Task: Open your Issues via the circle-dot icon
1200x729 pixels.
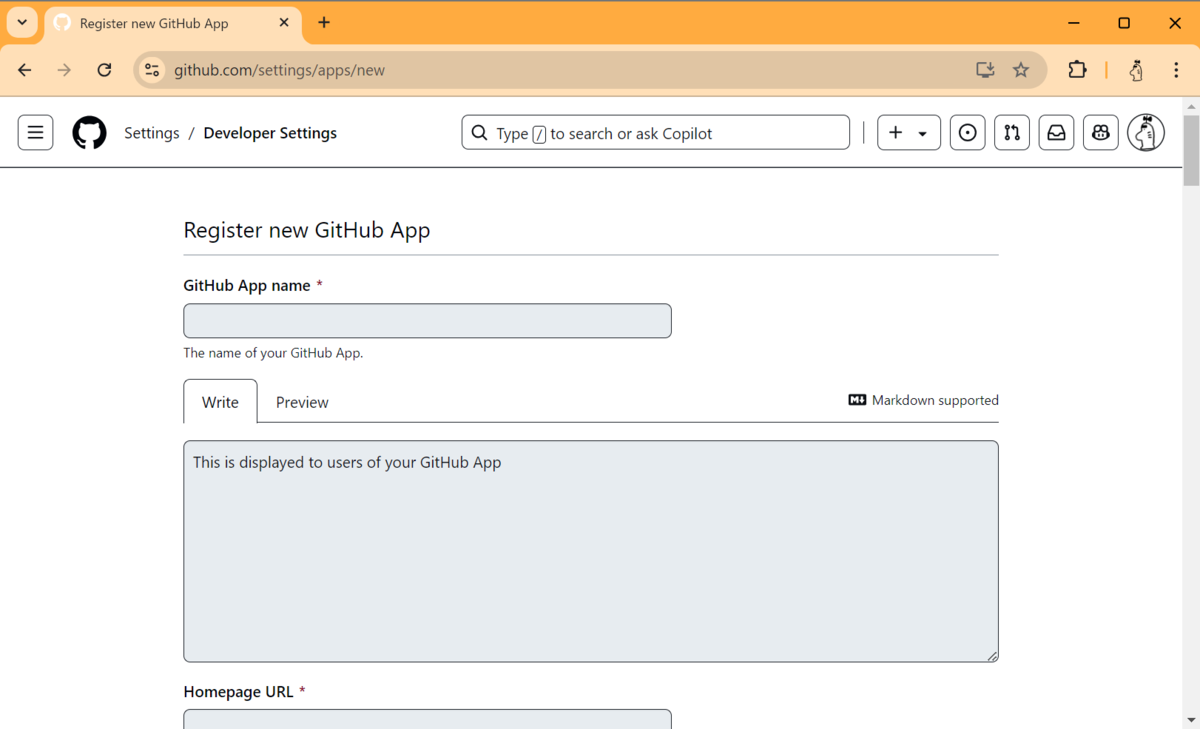Action: [x=967, y=132]
